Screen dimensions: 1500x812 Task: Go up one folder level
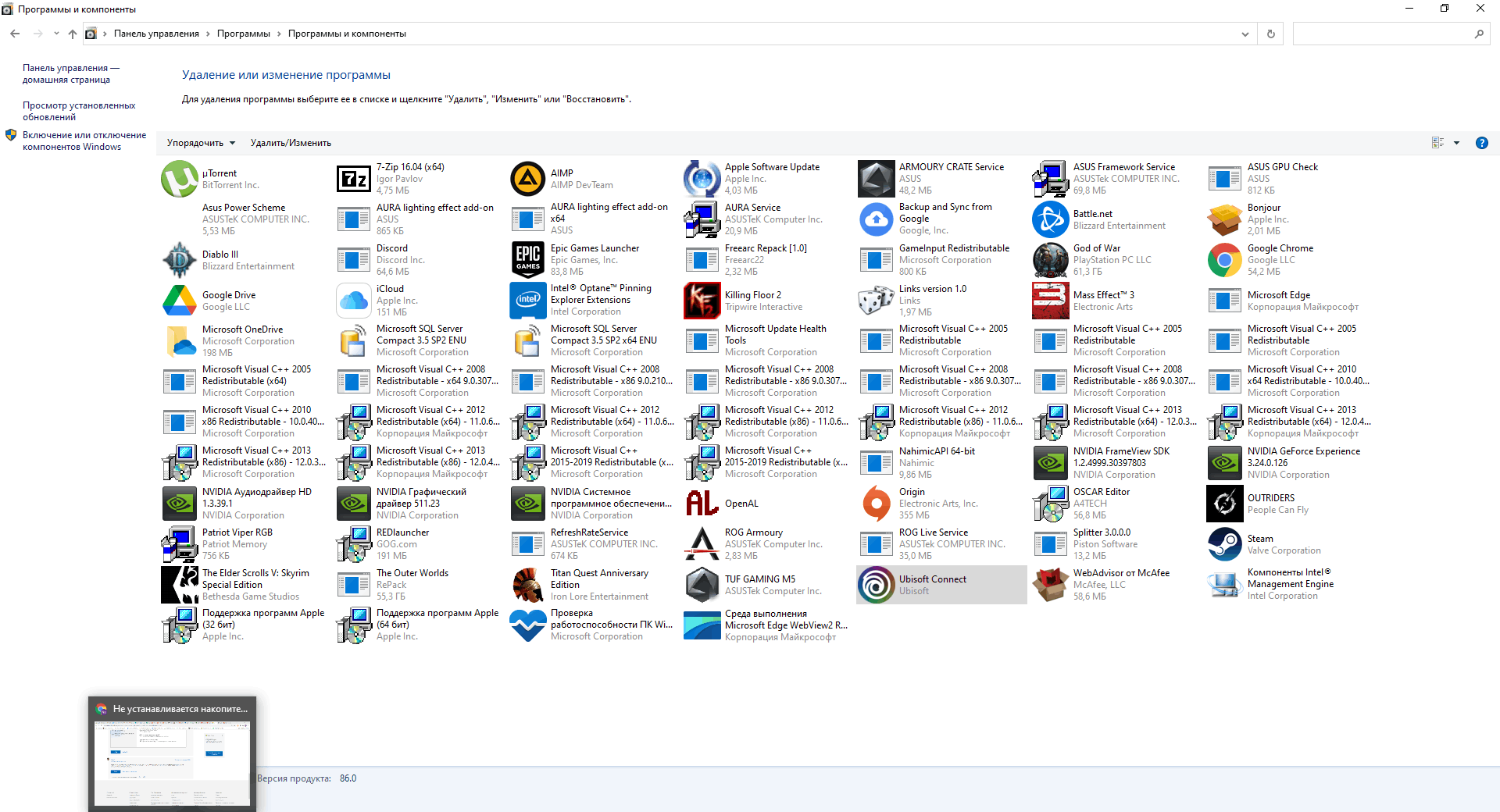click(x=73, y=34)
